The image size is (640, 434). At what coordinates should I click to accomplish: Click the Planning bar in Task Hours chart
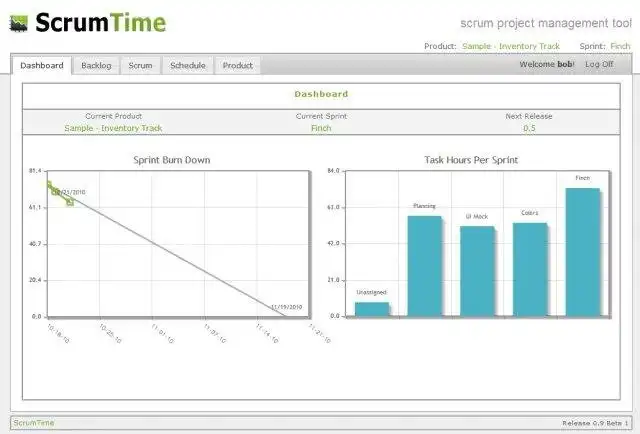[x=424, y=266]
